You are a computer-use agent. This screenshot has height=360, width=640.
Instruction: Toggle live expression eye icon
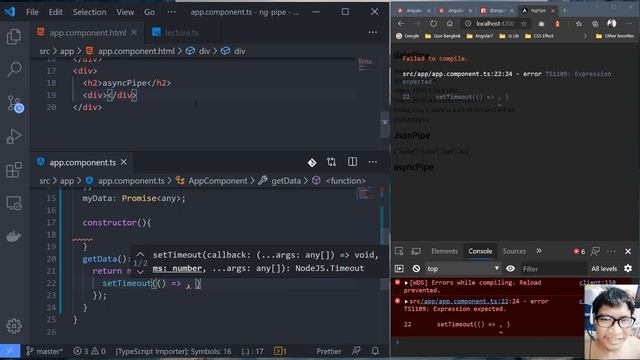(x=510, y=269)
